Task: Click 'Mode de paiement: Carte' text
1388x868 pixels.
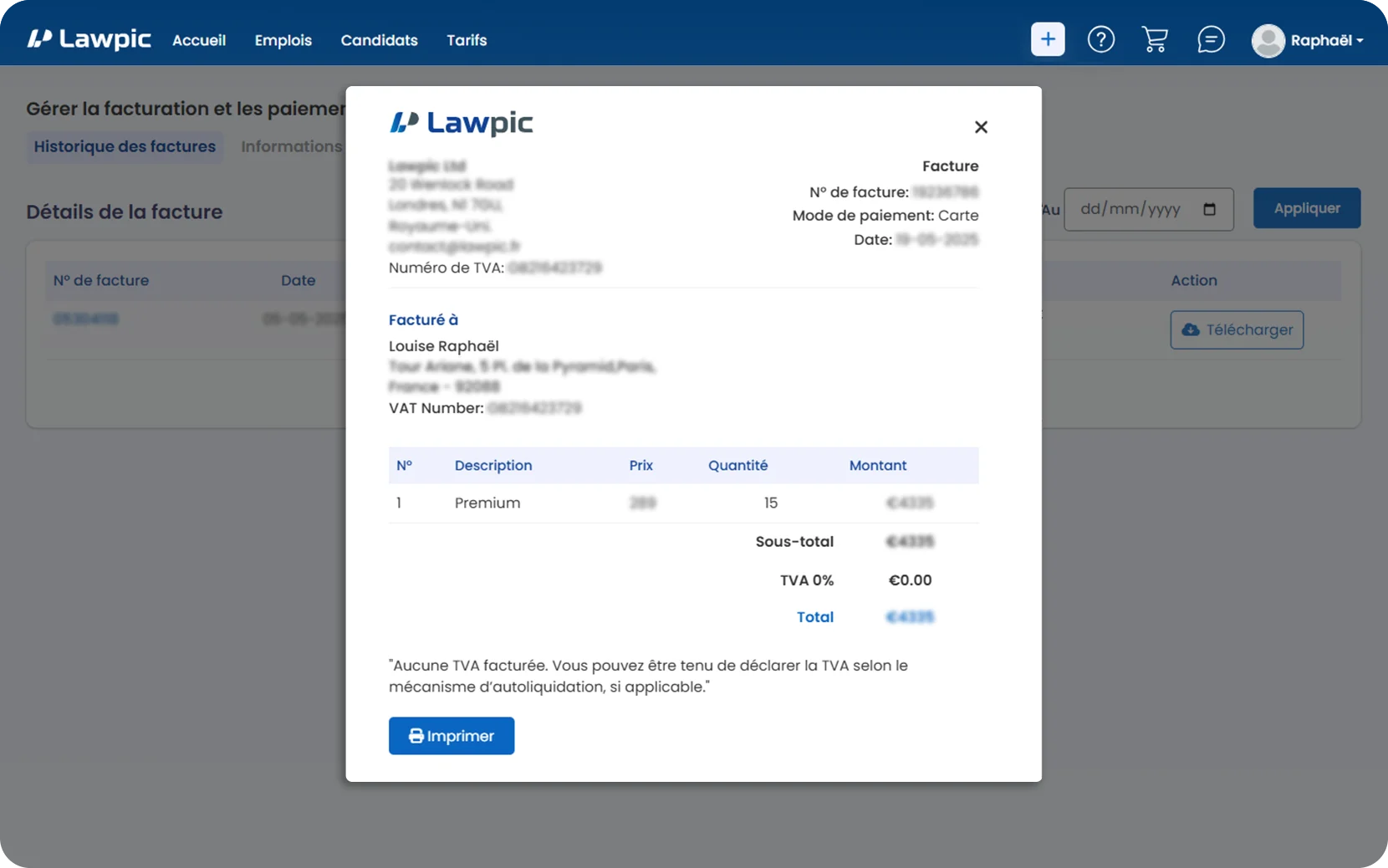Action: (885, 216)
